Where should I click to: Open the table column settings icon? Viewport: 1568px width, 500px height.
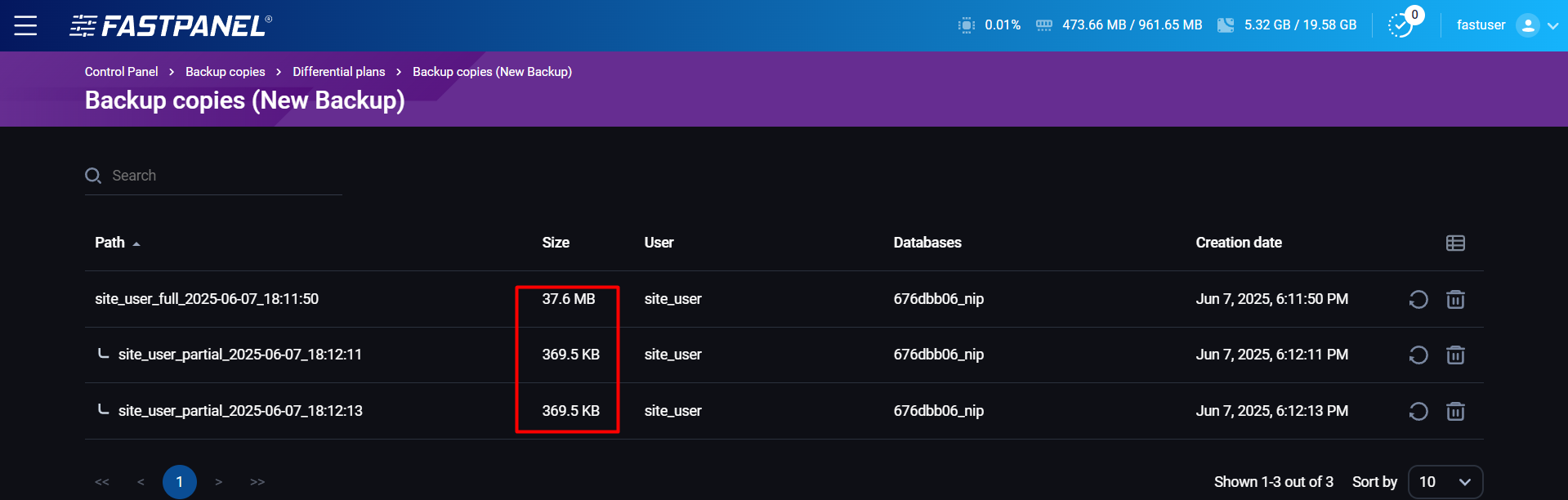(x=1455, y=243)
